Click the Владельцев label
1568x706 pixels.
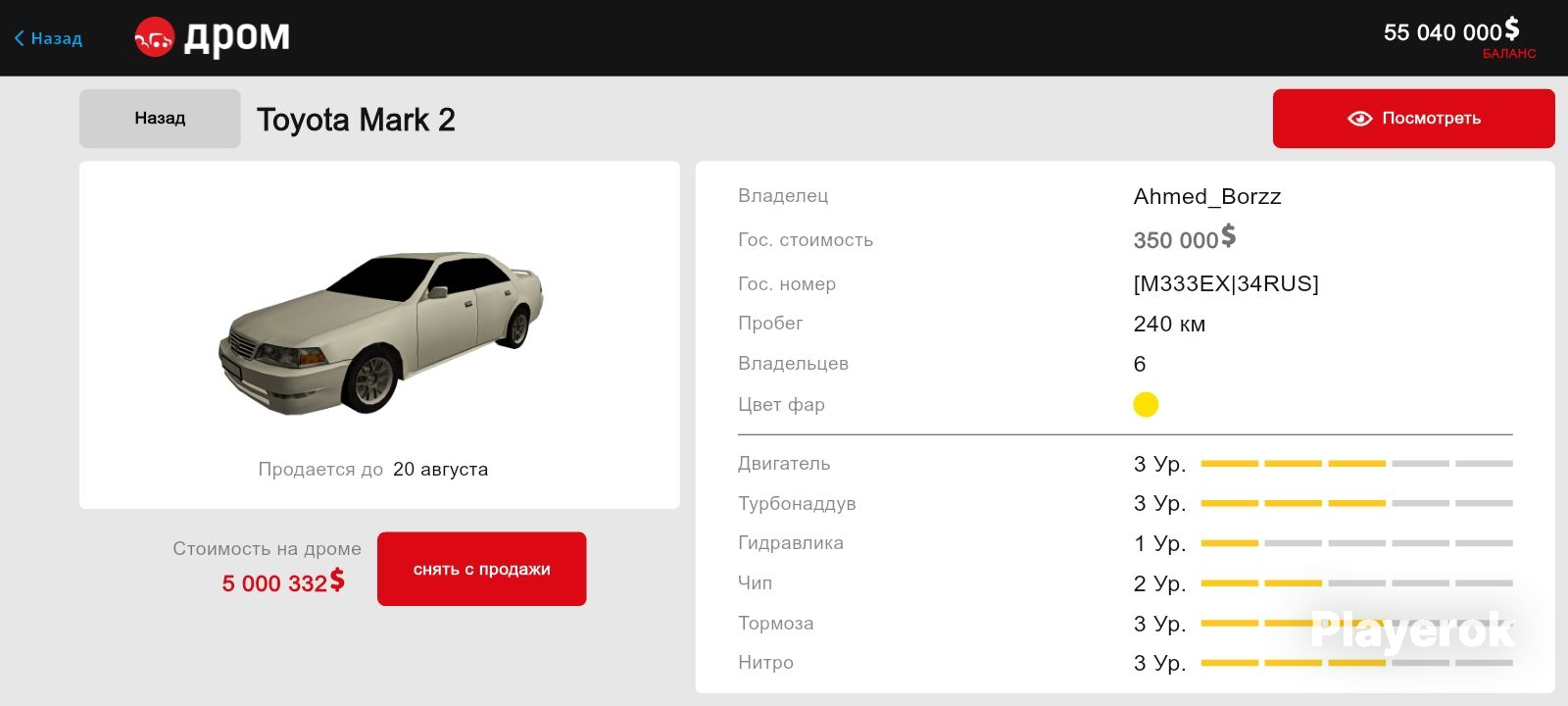pos(794,364)
